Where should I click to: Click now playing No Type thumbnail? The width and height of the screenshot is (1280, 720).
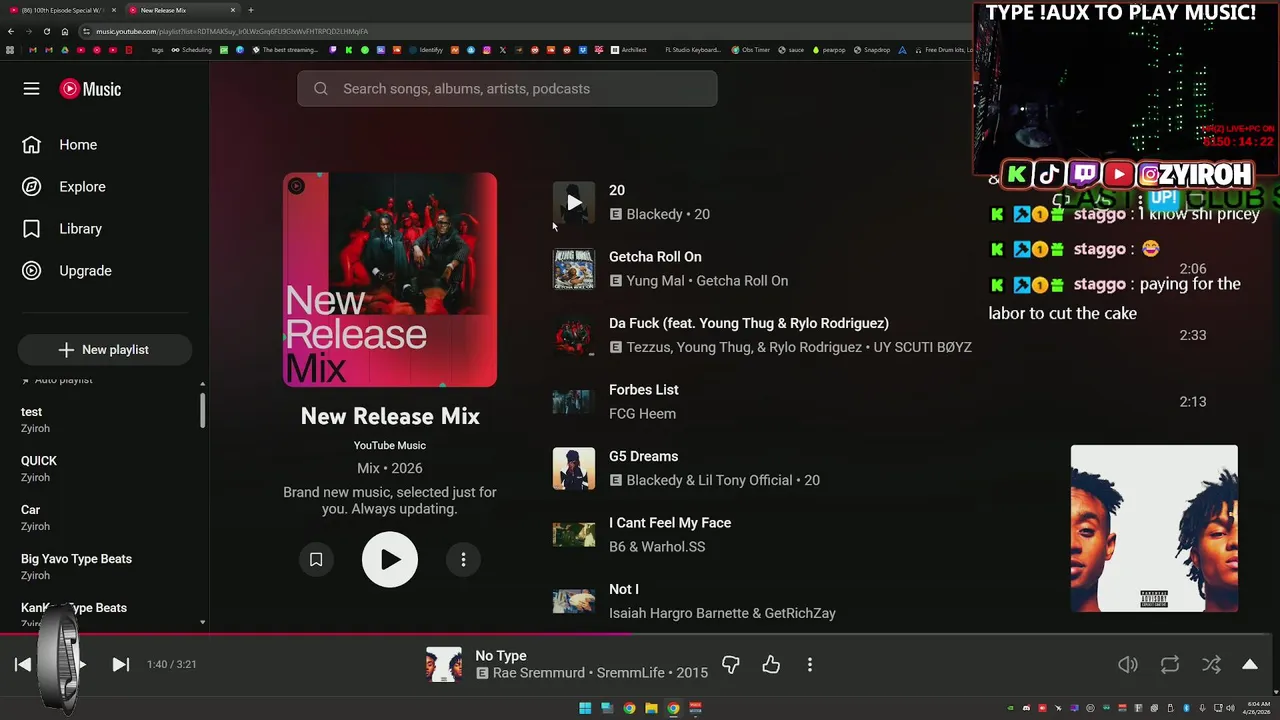pos(444,664)
